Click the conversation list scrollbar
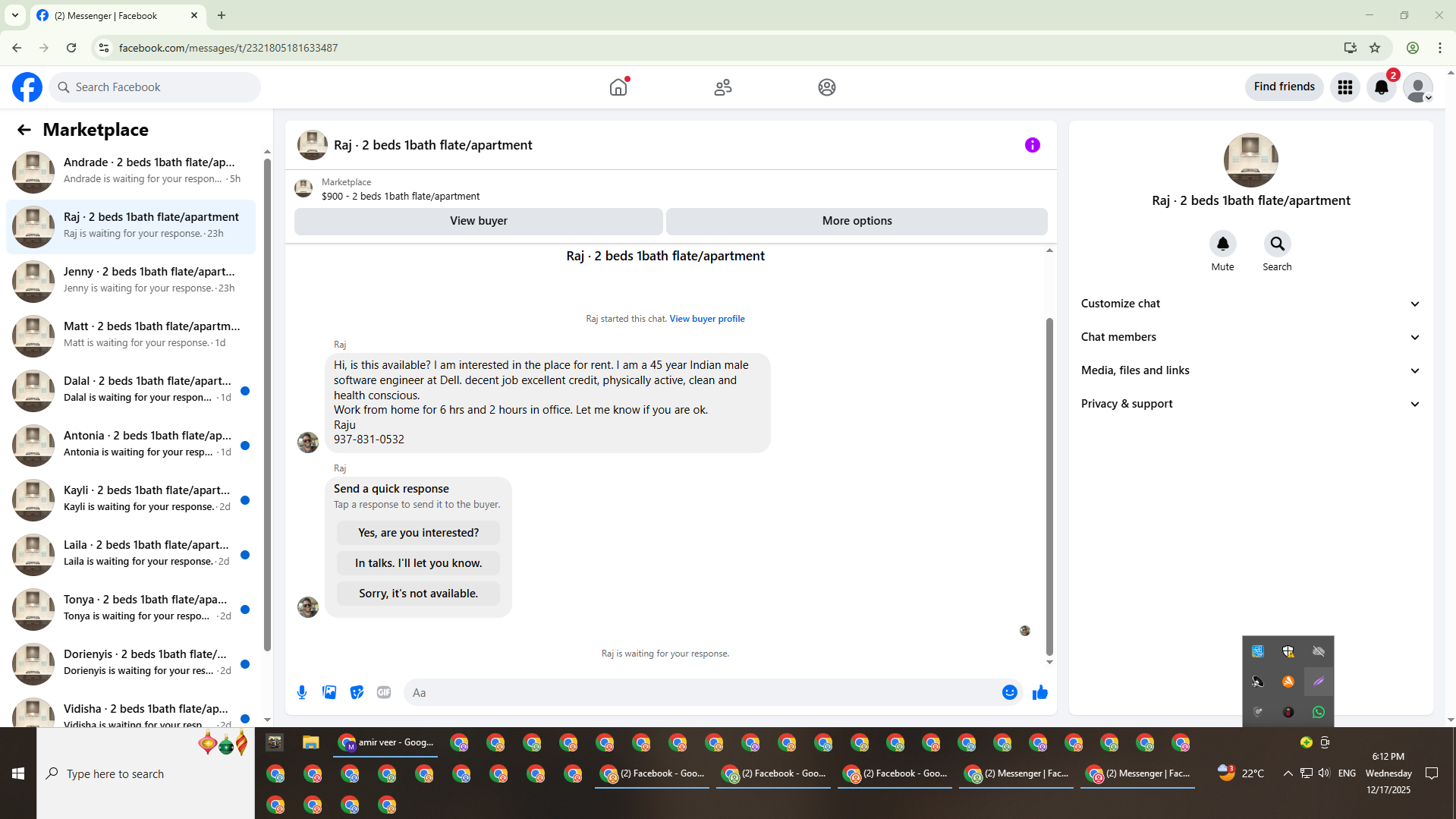The width and height of the screenshot is (1456, 819). 267,405
